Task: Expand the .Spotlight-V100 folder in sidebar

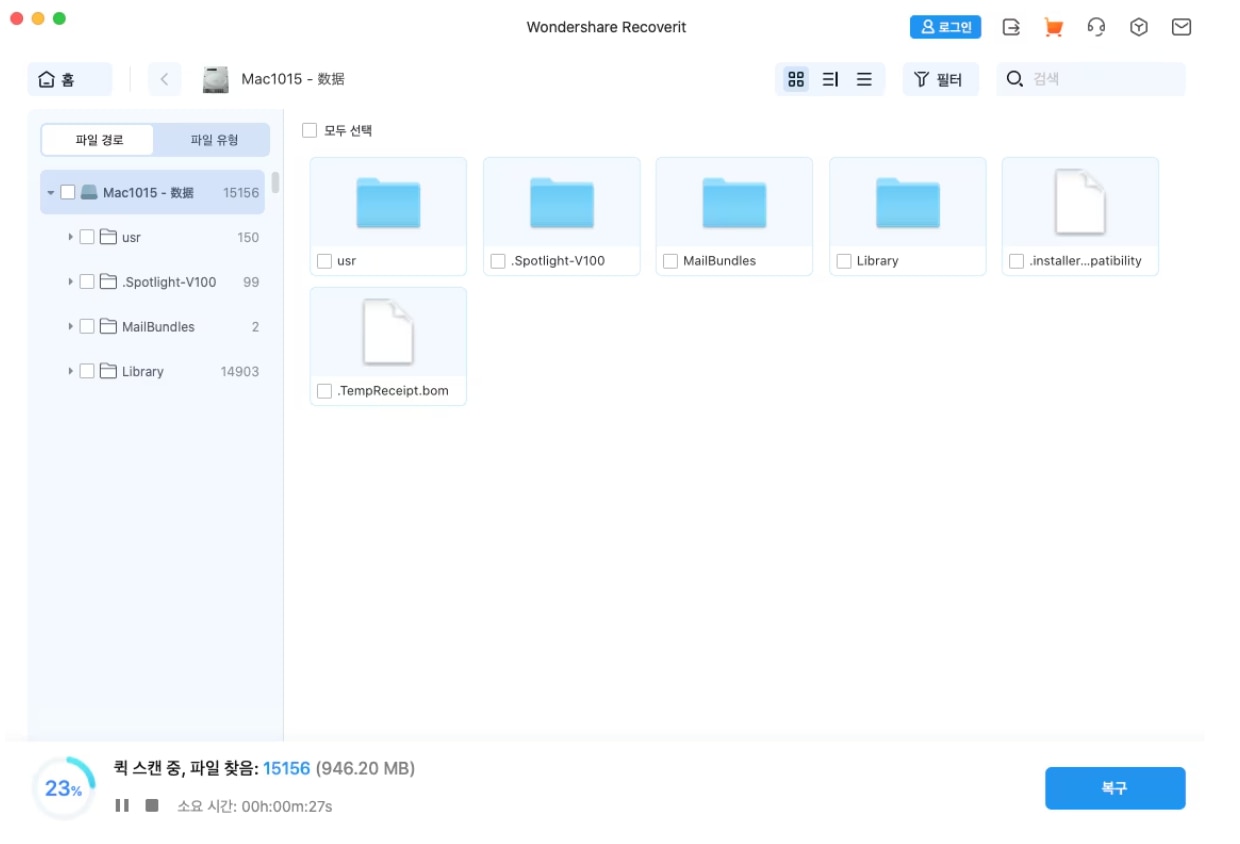Action: point(71,282)
